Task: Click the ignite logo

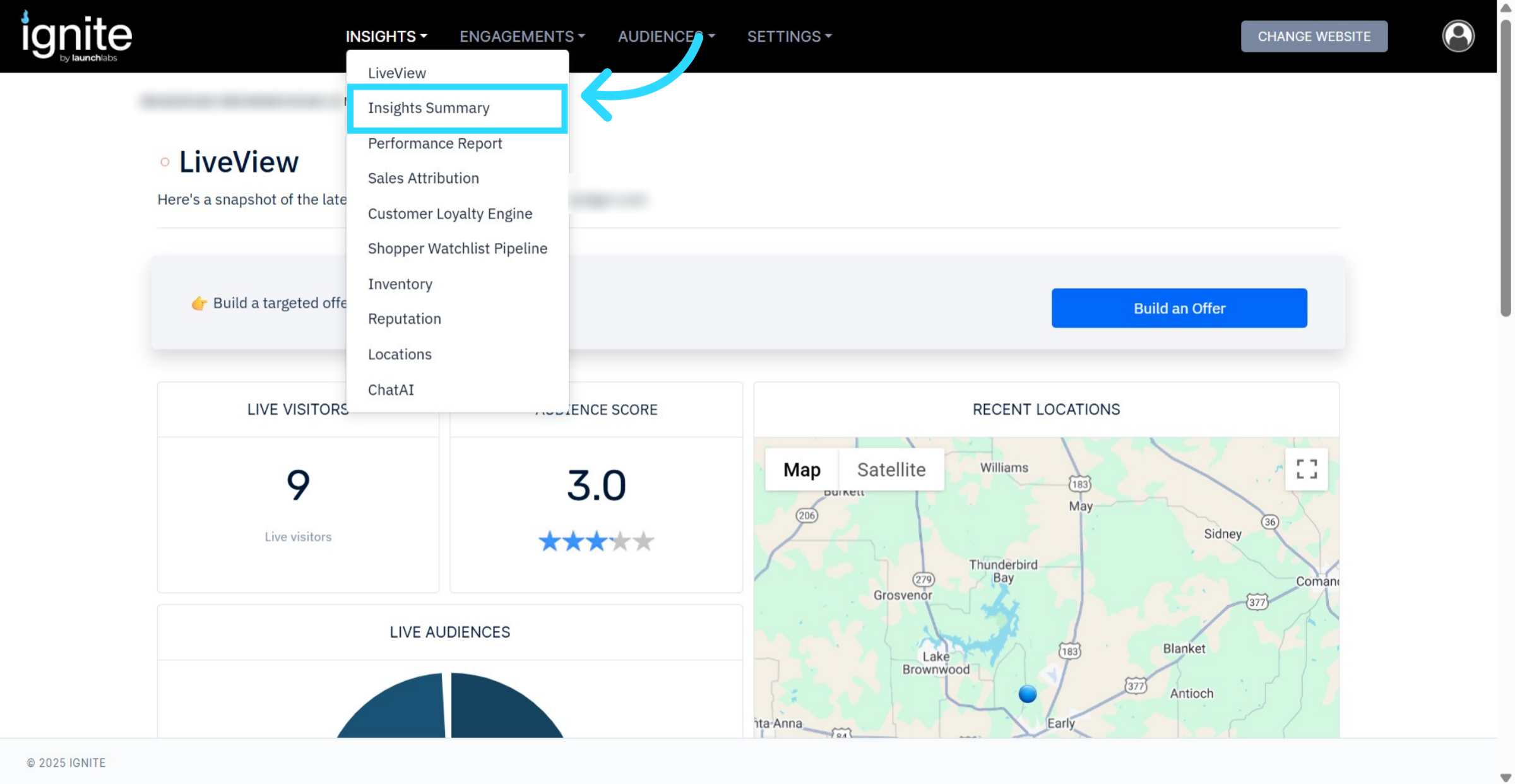Action: pyautogui.click(x=76, y=37)
